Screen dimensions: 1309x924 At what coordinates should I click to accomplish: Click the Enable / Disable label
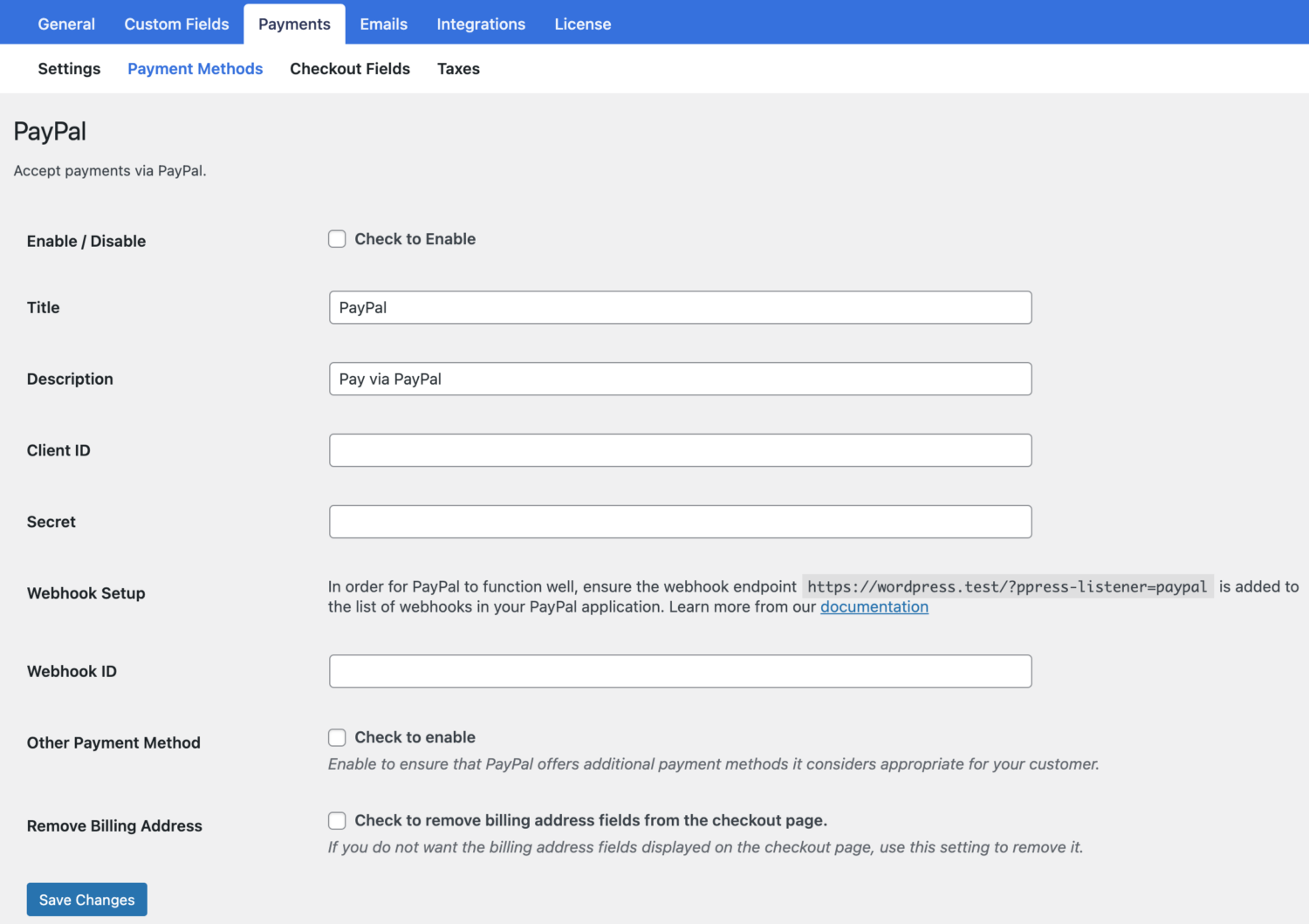(x=86, y=241)
